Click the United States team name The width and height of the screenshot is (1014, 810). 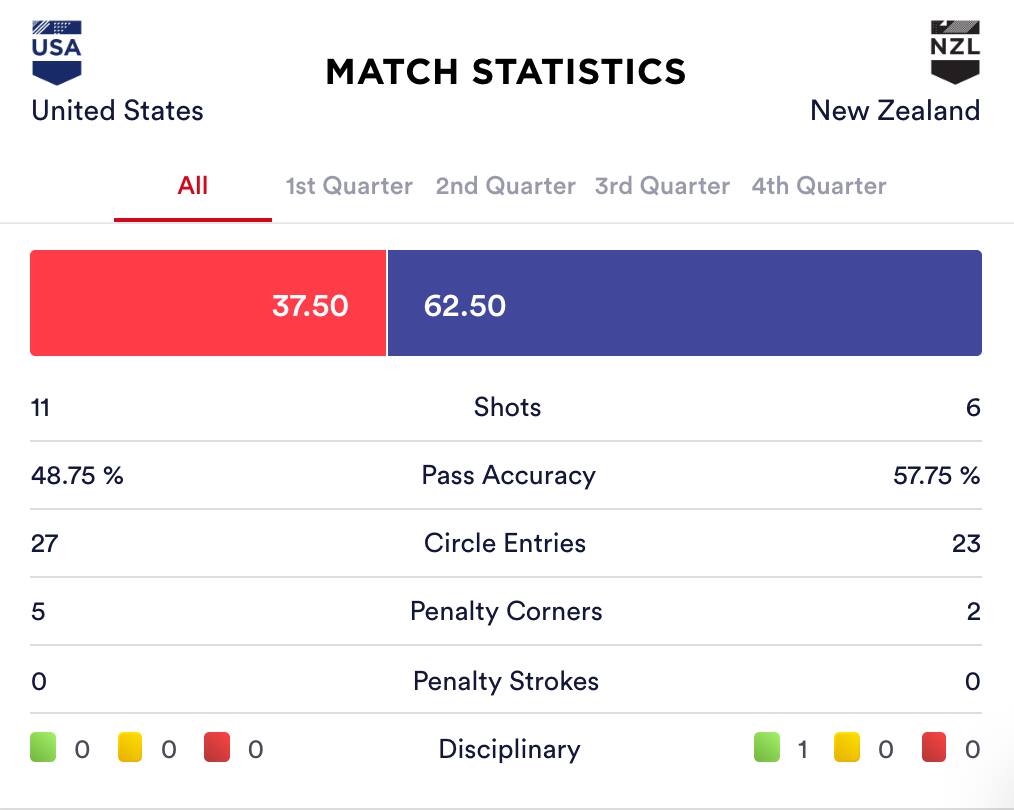point(117,110)
